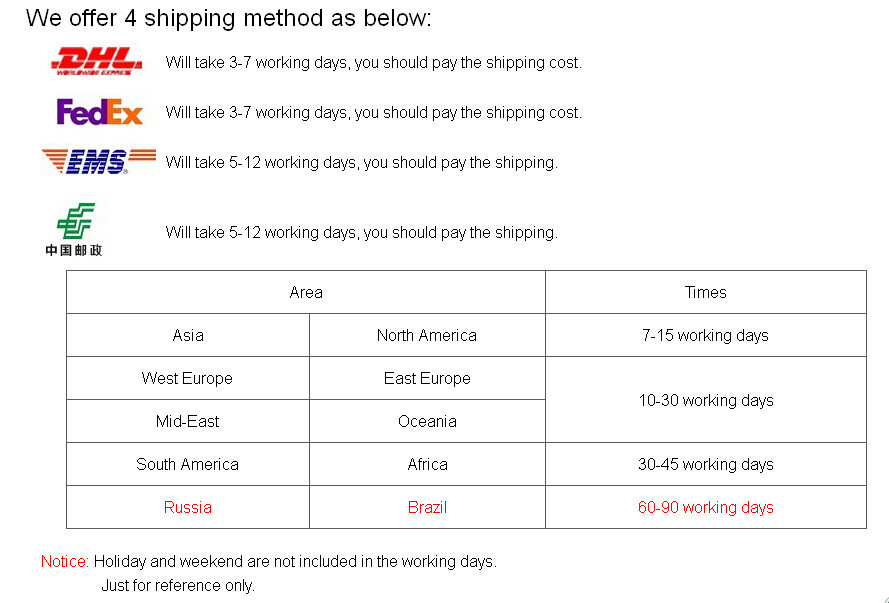Click the West Europe cell

click(x=187, y=379)
